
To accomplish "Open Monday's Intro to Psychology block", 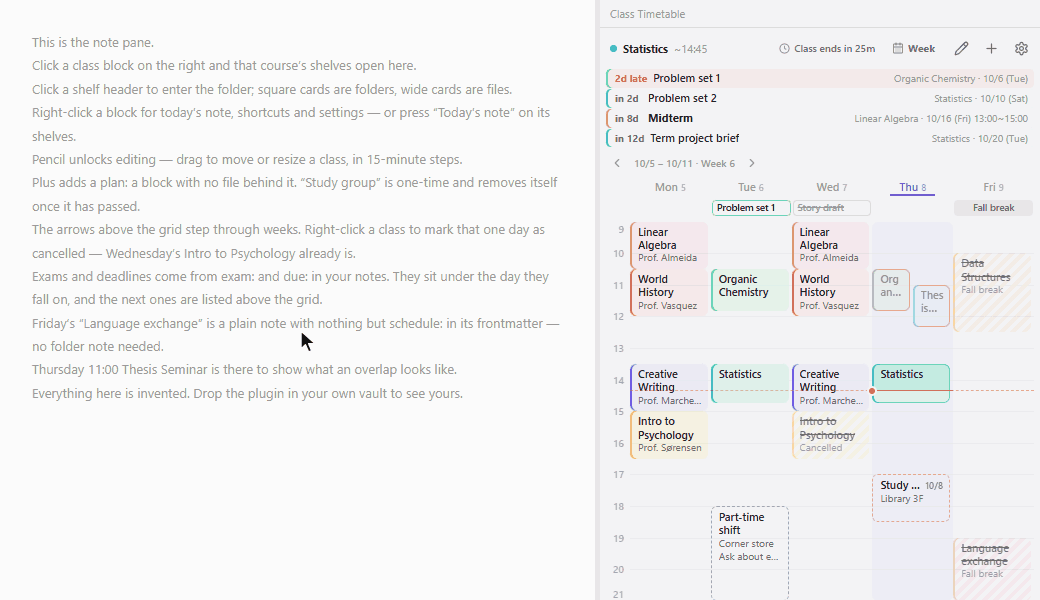I will click(669, 434).
